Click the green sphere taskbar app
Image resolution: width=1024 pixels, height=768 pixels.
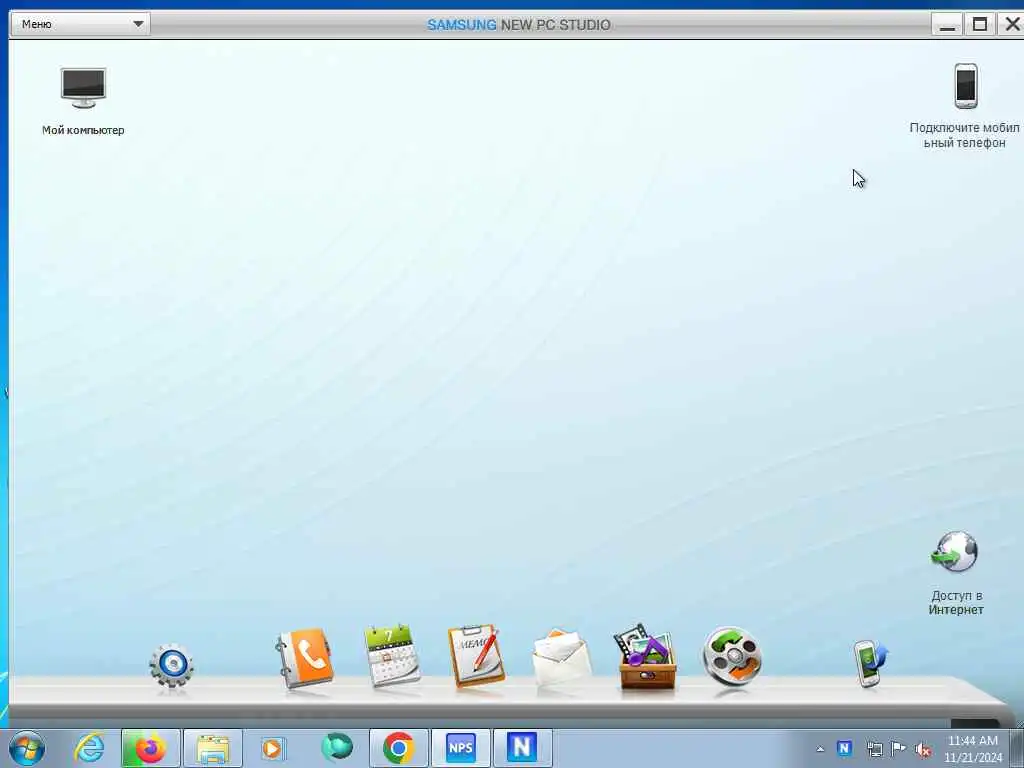tap(337, 748)
